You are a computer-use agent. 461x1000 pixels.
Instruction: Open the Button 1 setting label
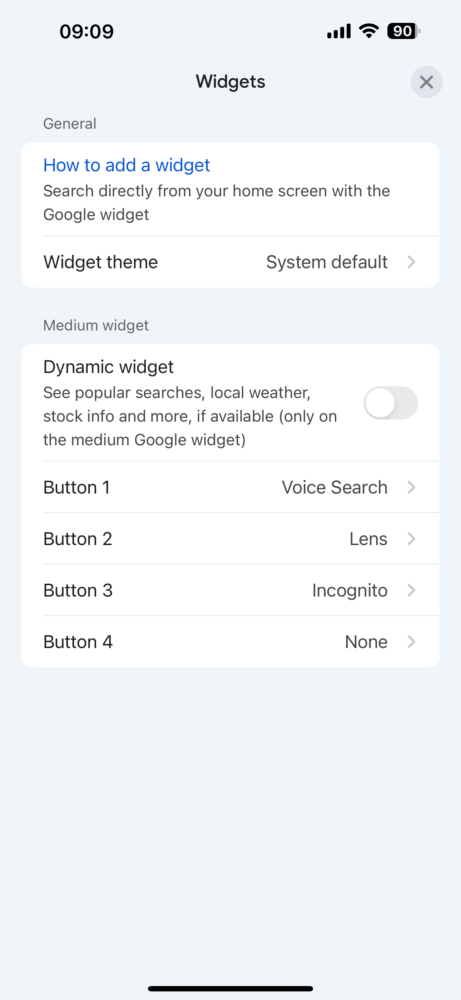[x=77, y=487]
